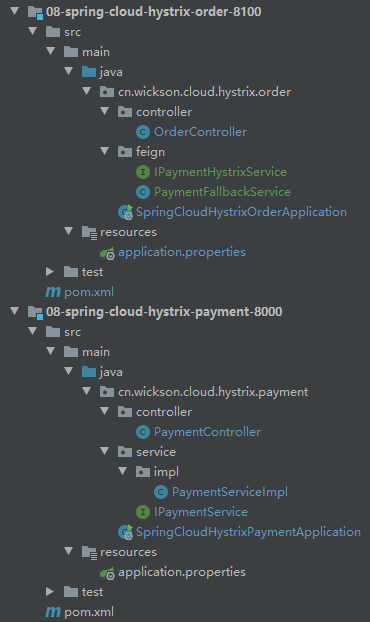The height and width of the screenshot is (622, 370).
Task: Collapse cn.wickson.cloud.hystrix.order package
Action: pyautogui.click(x=87, y=91)
